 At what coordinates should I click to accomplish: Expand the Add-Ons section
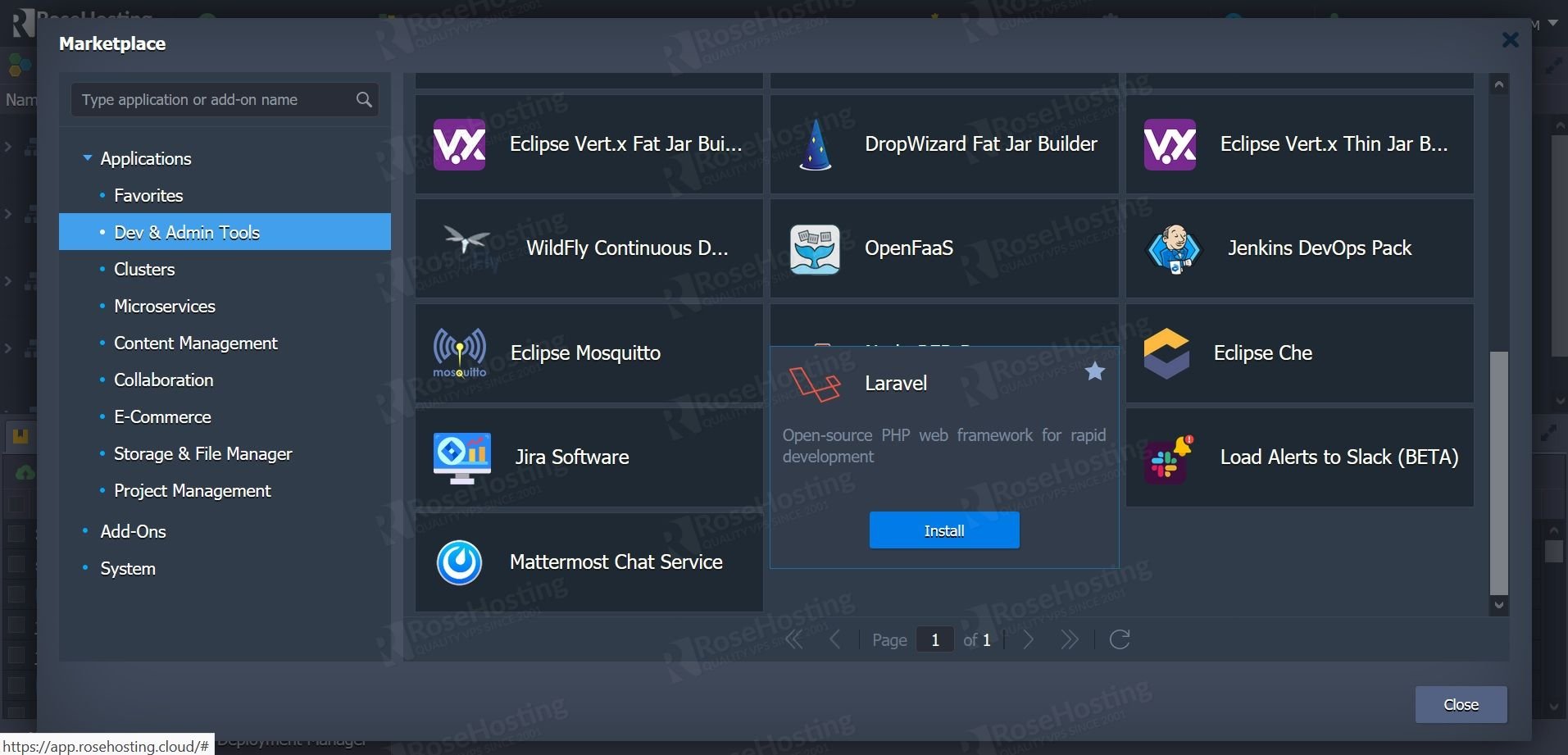pyautogui.click(x=133, y=531)
